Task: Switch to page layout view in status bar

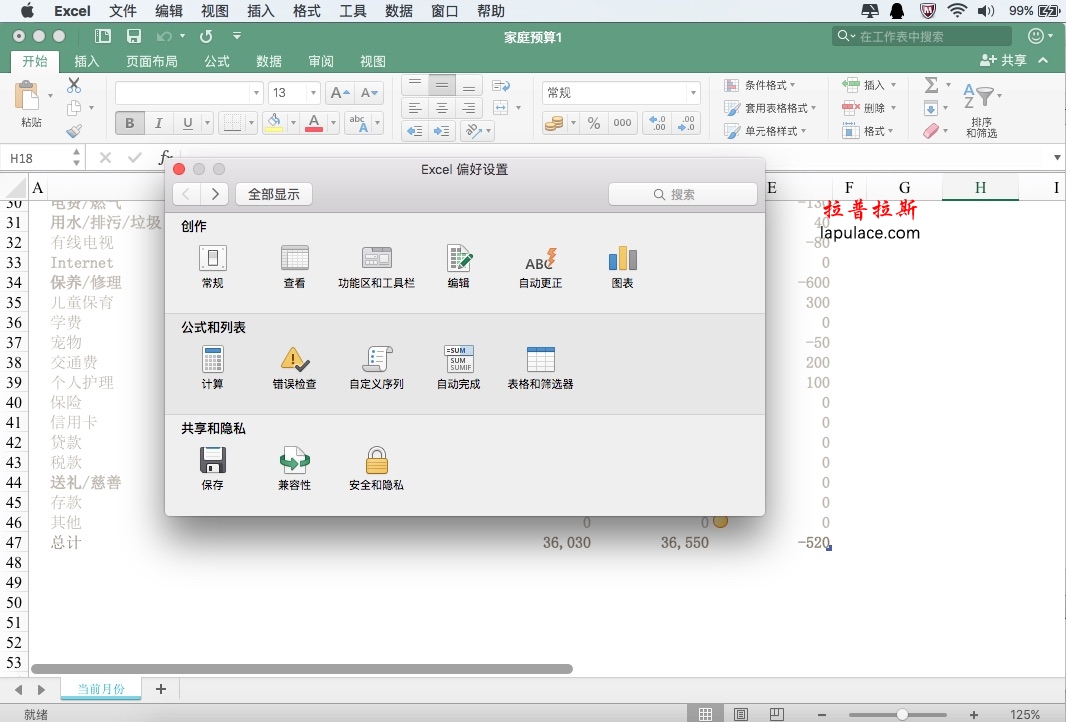Action: click(x=741, y=714)
